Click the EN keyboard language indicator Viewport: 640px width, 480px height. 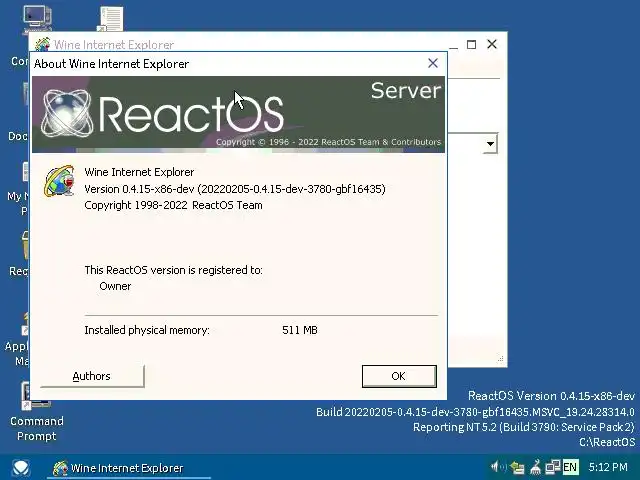pos(570,467)
